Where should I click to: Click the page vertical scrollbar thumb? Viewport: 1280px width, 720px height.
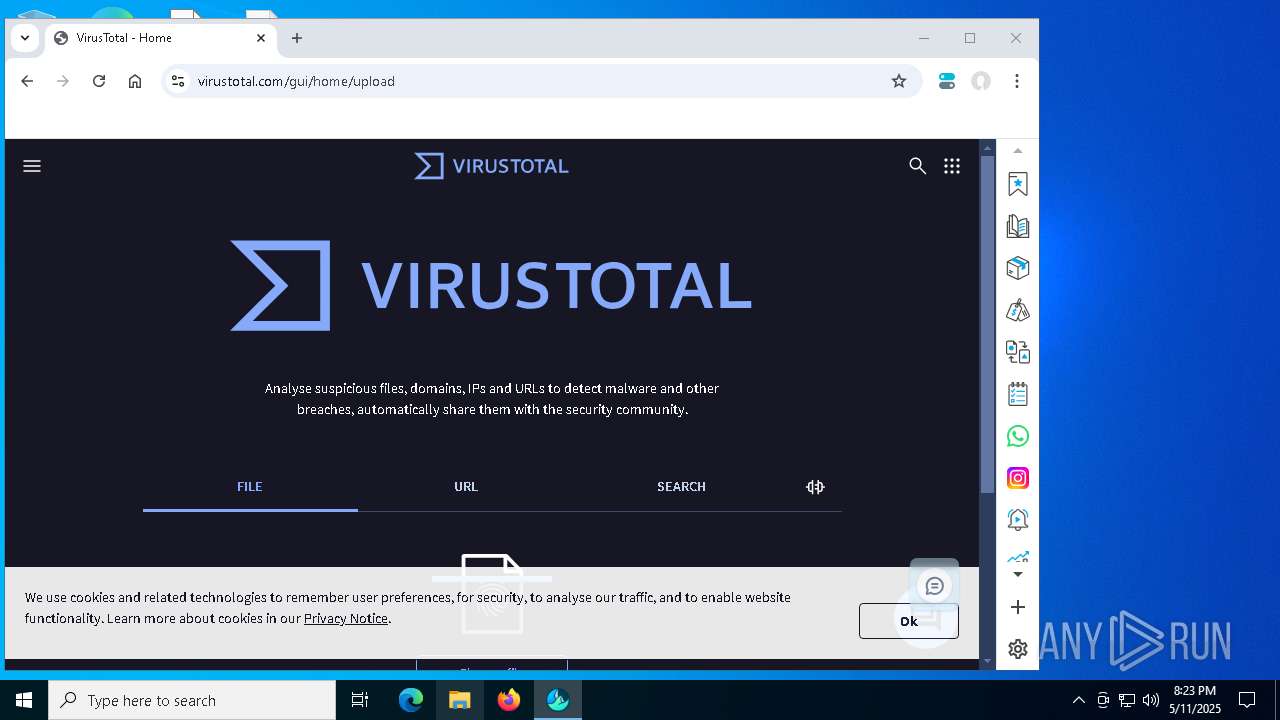pos(987,325)
